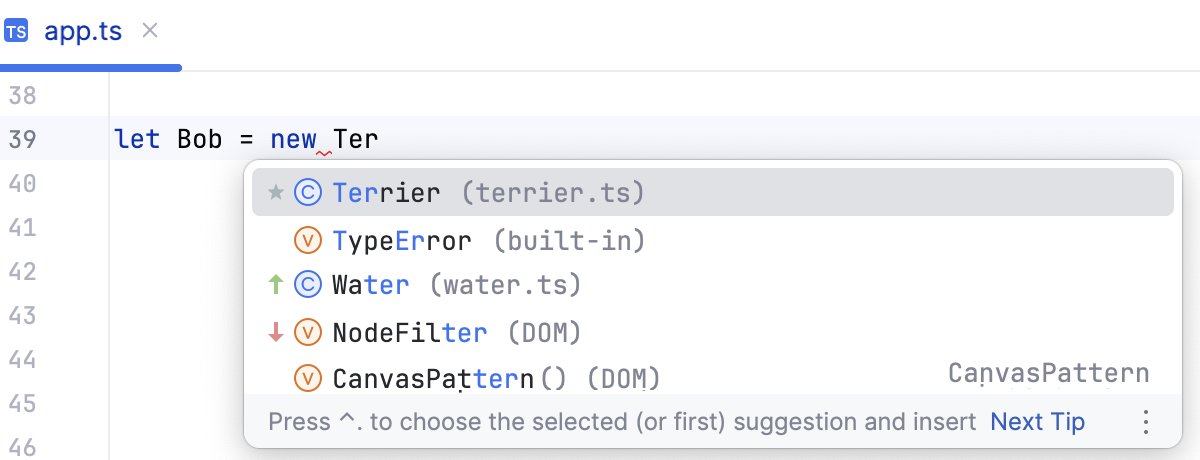This screenshot has width=1200, height=460.
Task: Switch to the app.ts tab
Action: tap(83, 31)
